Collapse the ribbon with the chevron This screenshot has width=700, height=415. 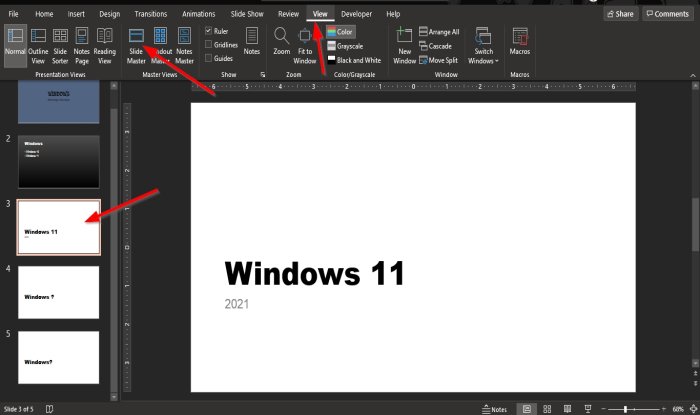tap(693, 75)
